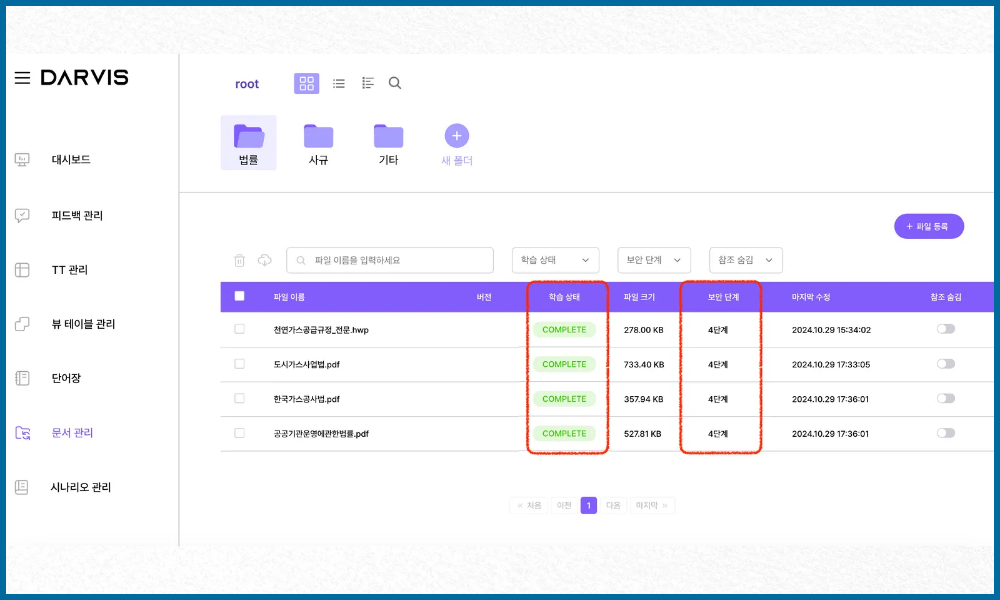This screenshot has width=1000, height=600.
Task: Click file name 공공기관운영에관한법률.pdf
Action: coord(321,434)
